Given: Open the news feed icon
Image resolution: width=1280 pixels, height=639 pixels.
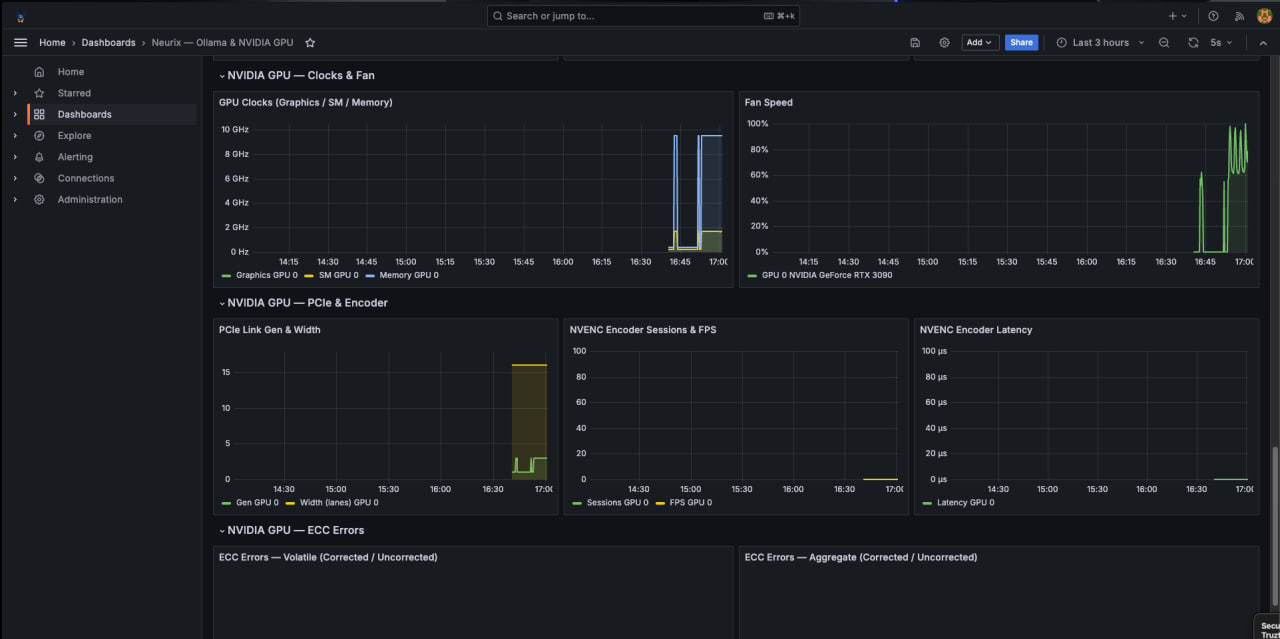Looking at the screenshot, I should point(1239,16).
